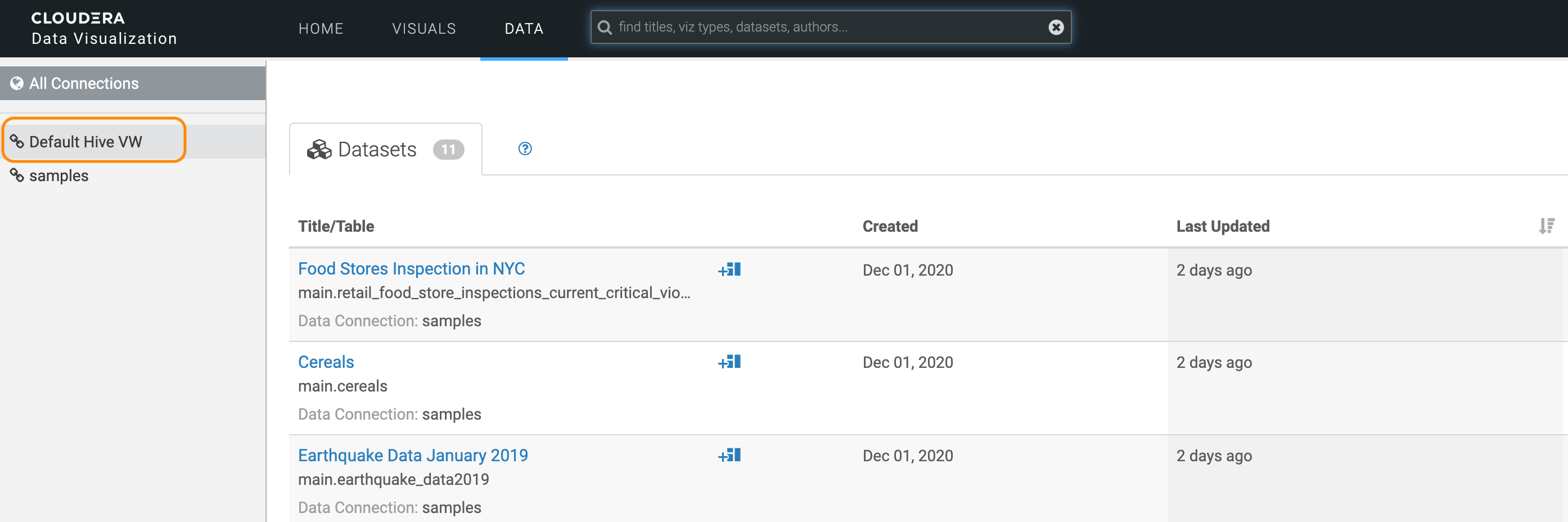The width and height of the screenshot is (1568, 522).
Task: Sort datasets by the Created column
Action: click(890, 226)
